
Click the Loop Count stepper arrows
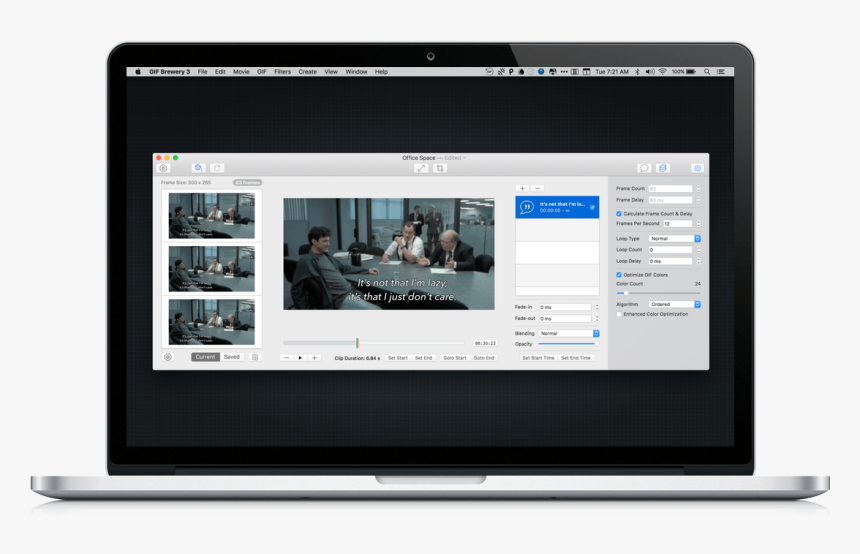click(x=698, y=250)
